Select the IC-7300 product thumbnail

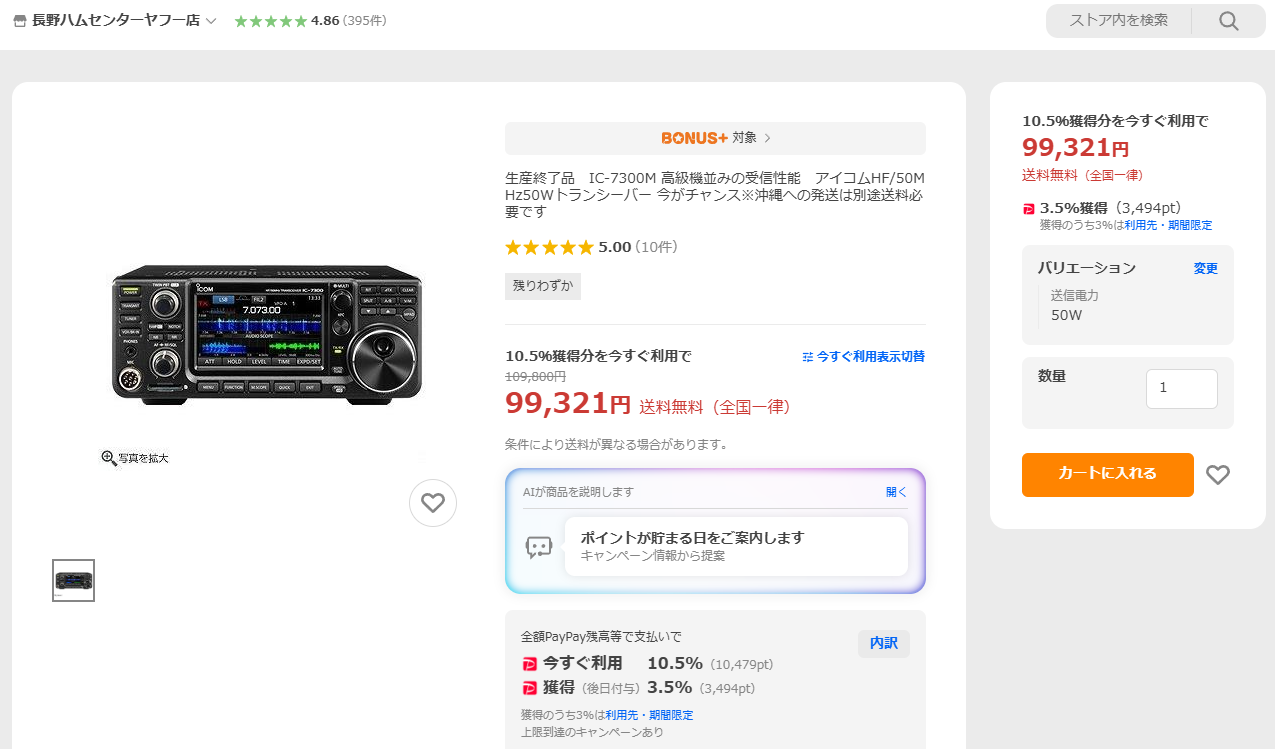pyautogui.click(x=74, y=580)
